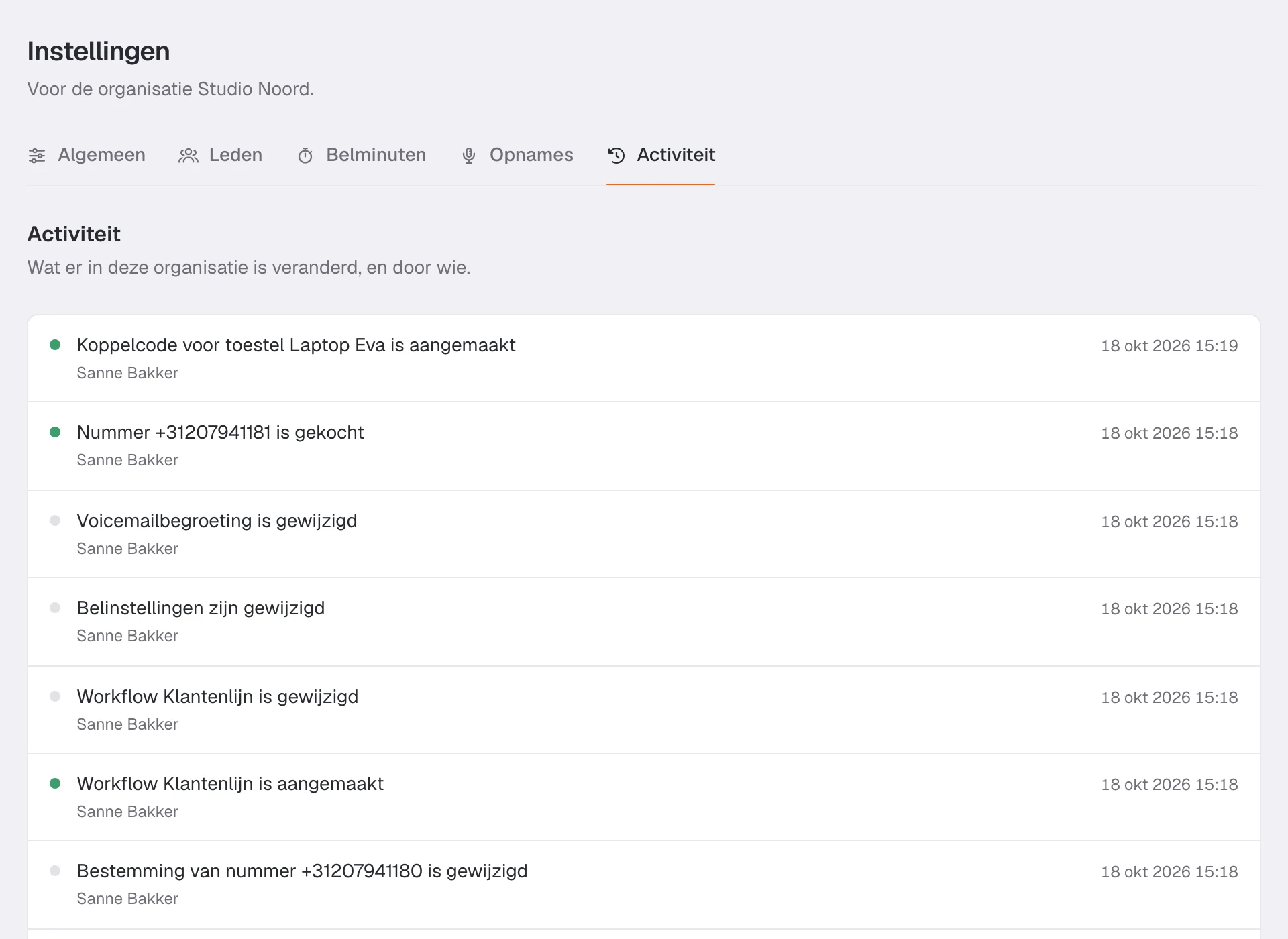Image resolution: width=1288 pixels, height=939 pixels.
Task: Select 'Workflow Klantenlijn is gewijzigd' entry
Action: 217,697
